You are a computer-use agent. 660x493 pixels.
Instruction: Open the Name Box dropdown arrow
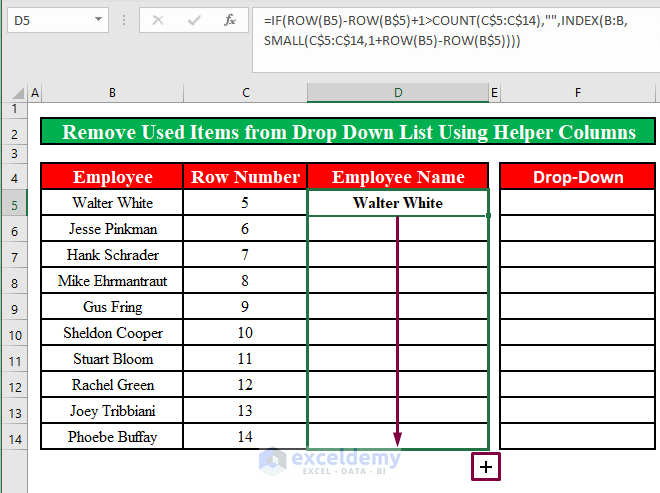(98, 19)
